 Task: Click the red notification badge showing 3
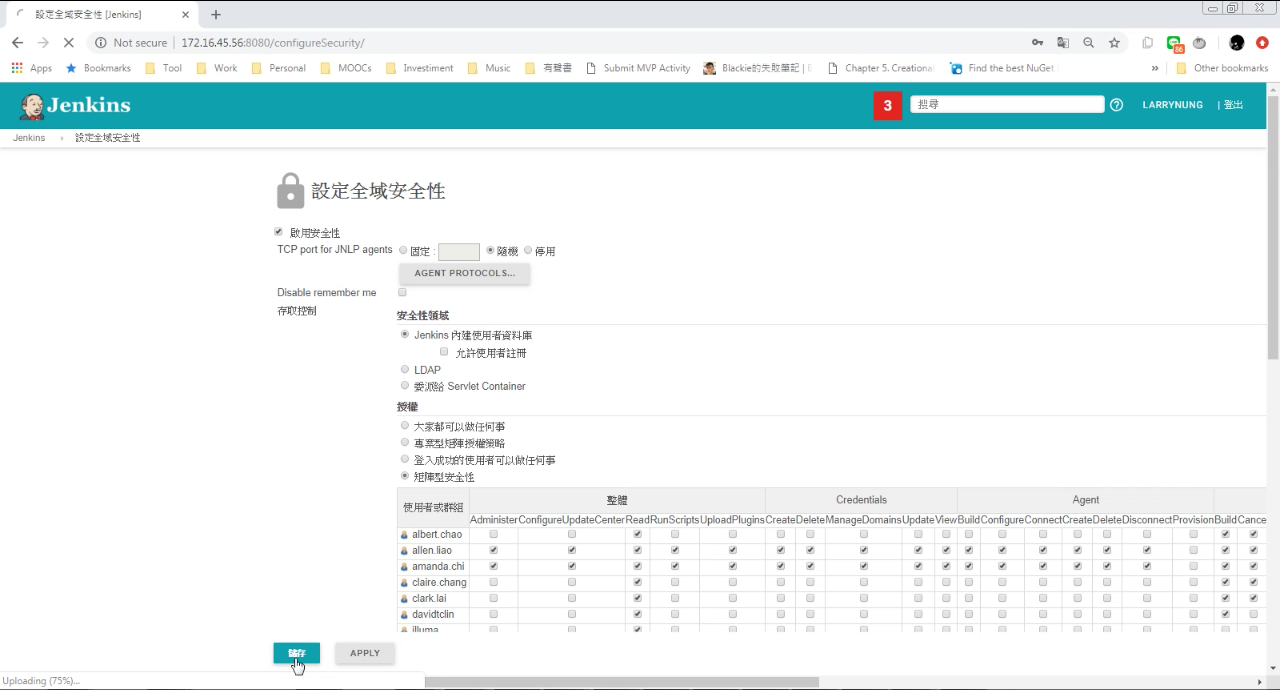click(x=887, y=105)
